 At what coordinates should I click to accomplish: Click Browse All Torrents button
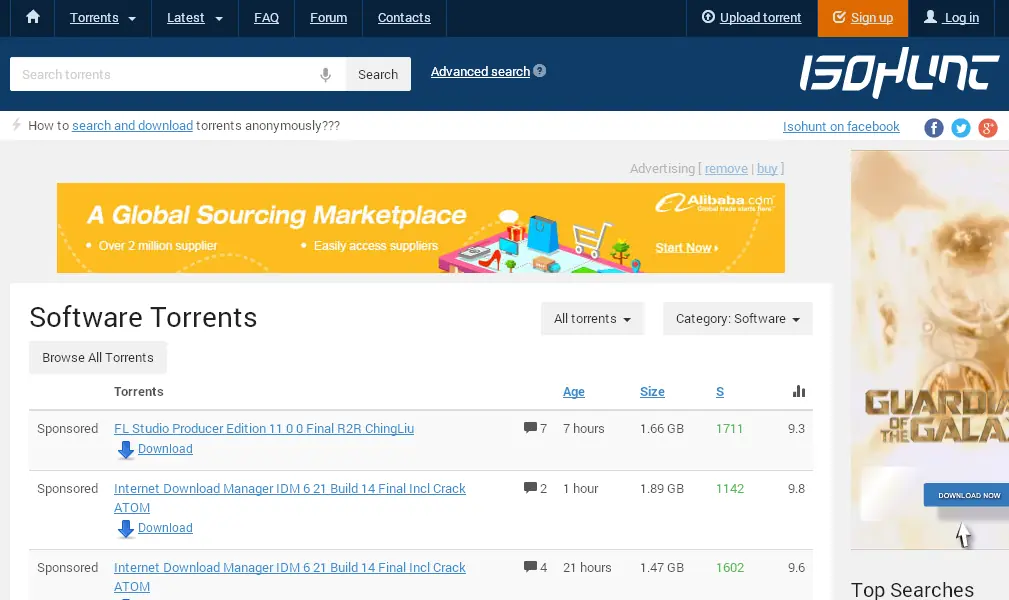coord(98,357)
